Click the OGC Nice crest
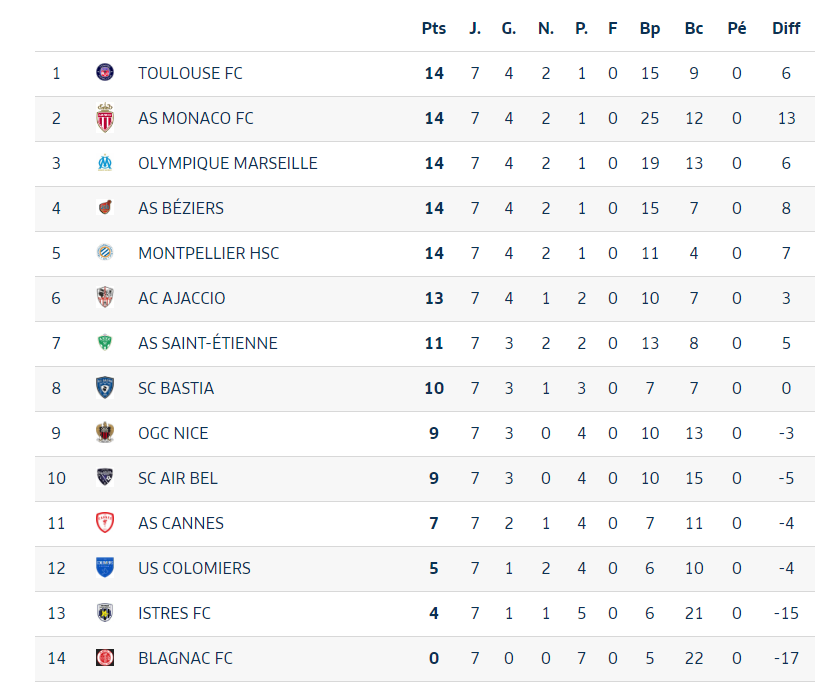 pos(105,433)
